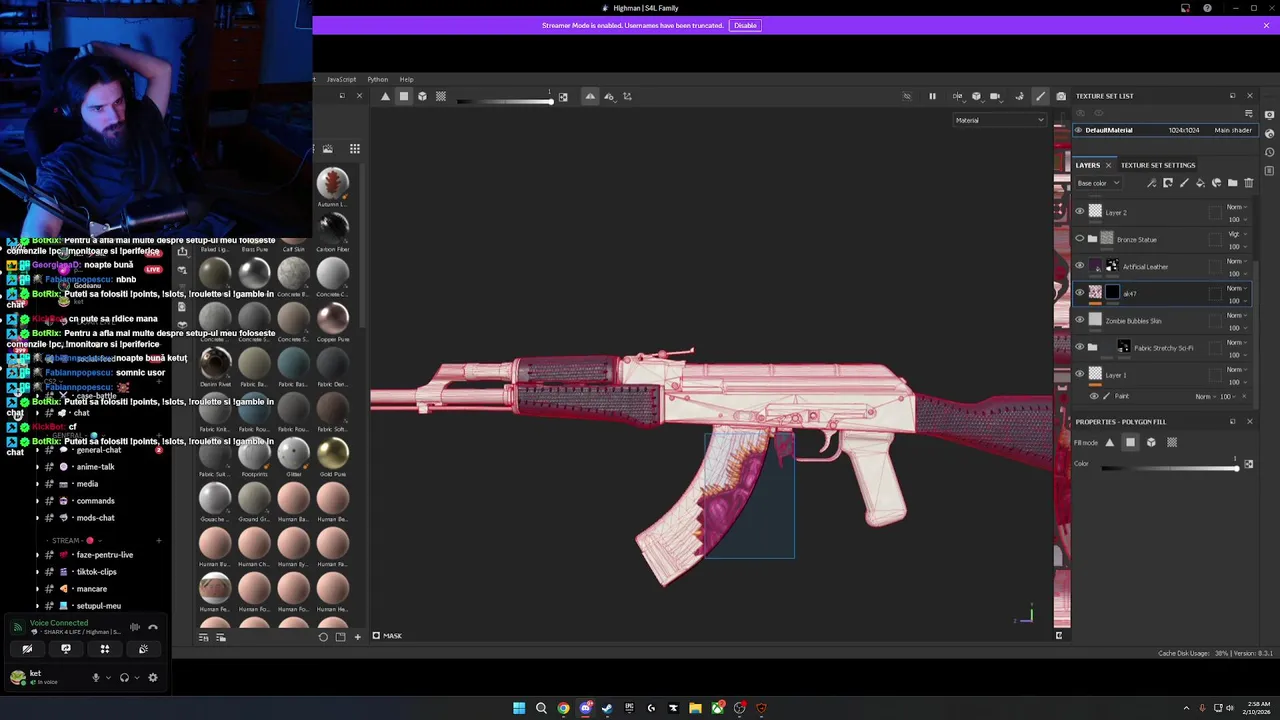This screenshot has height=720, width=1280.
Task: Select mesh fill mode in the Properties panel
Action: click(1151, 442)
